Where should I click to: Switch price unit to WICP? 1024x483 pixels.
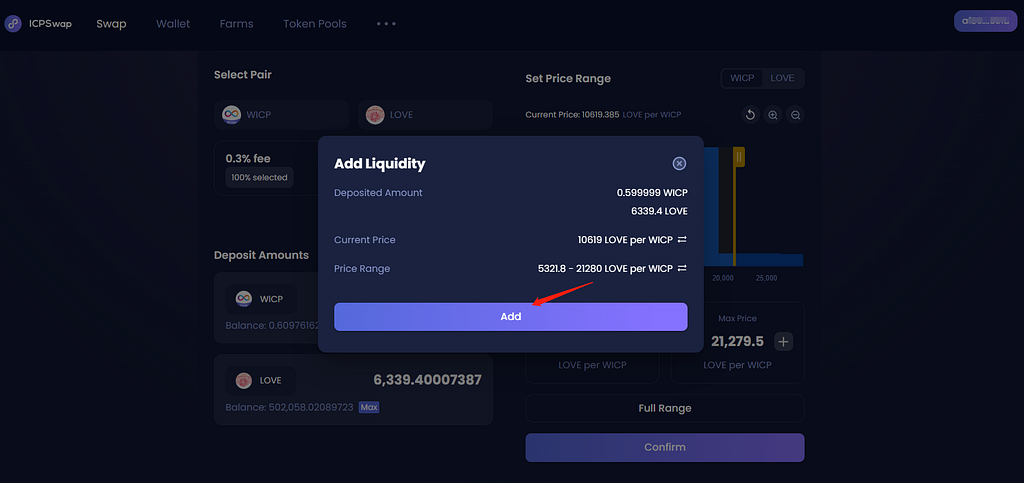click(742, 78)
